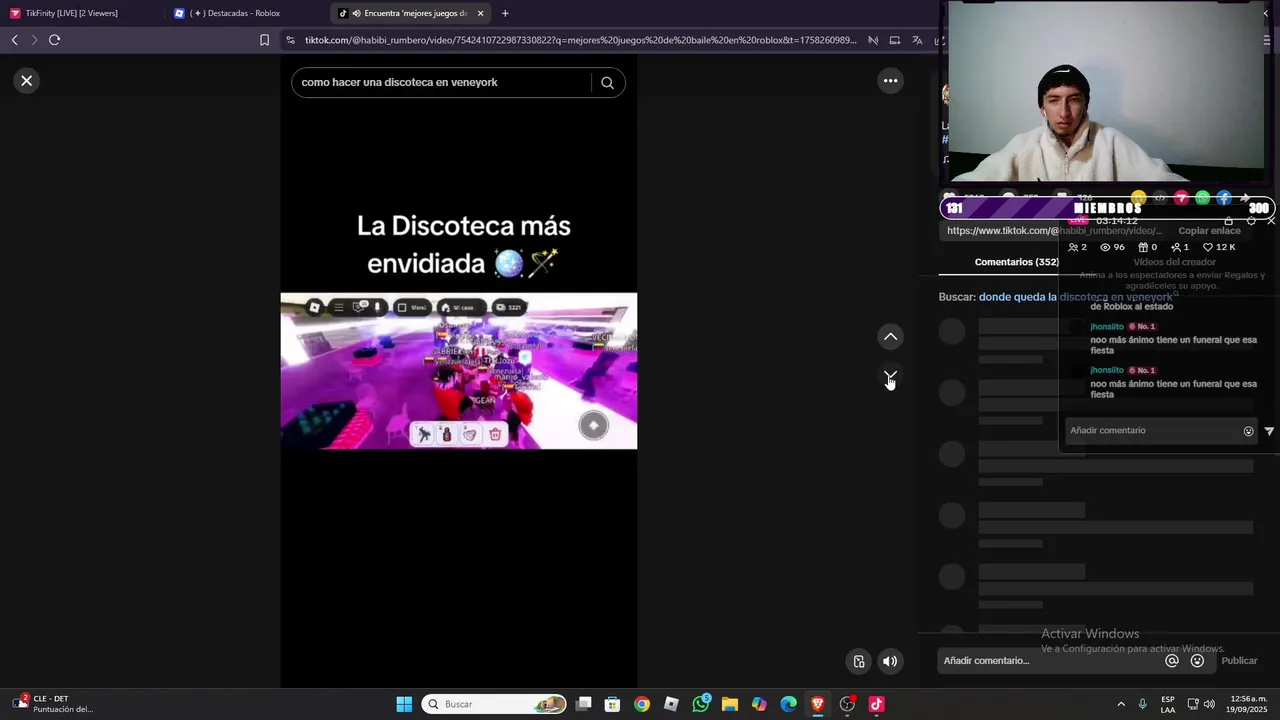1280x720 pixels.
Task: Bookmark this page with the bookmark icon
Action: click(264, 40)
